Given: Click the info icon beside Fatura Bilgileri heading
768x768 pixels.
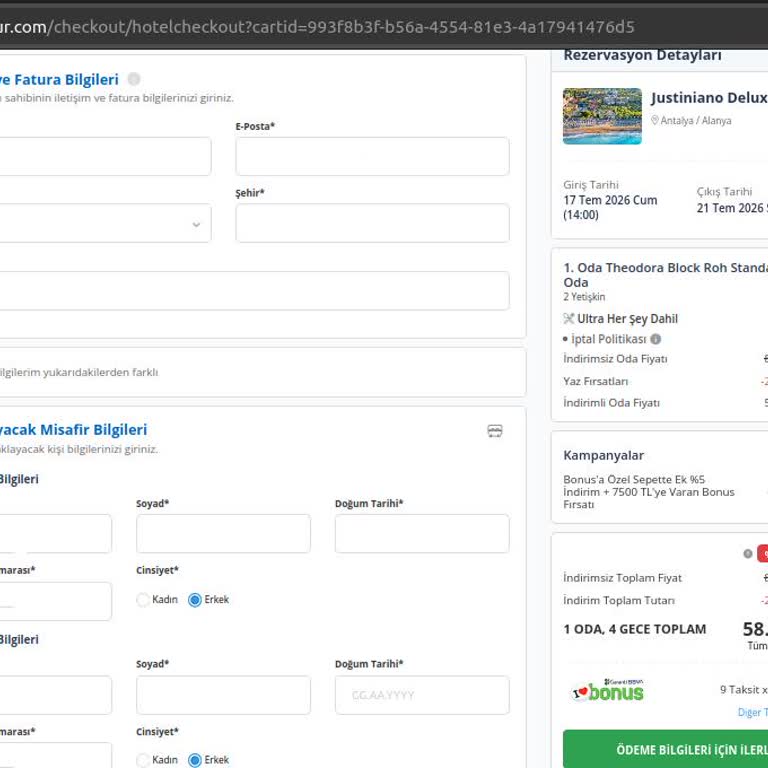Looking at the screenshot, I should tap(134, 79).
